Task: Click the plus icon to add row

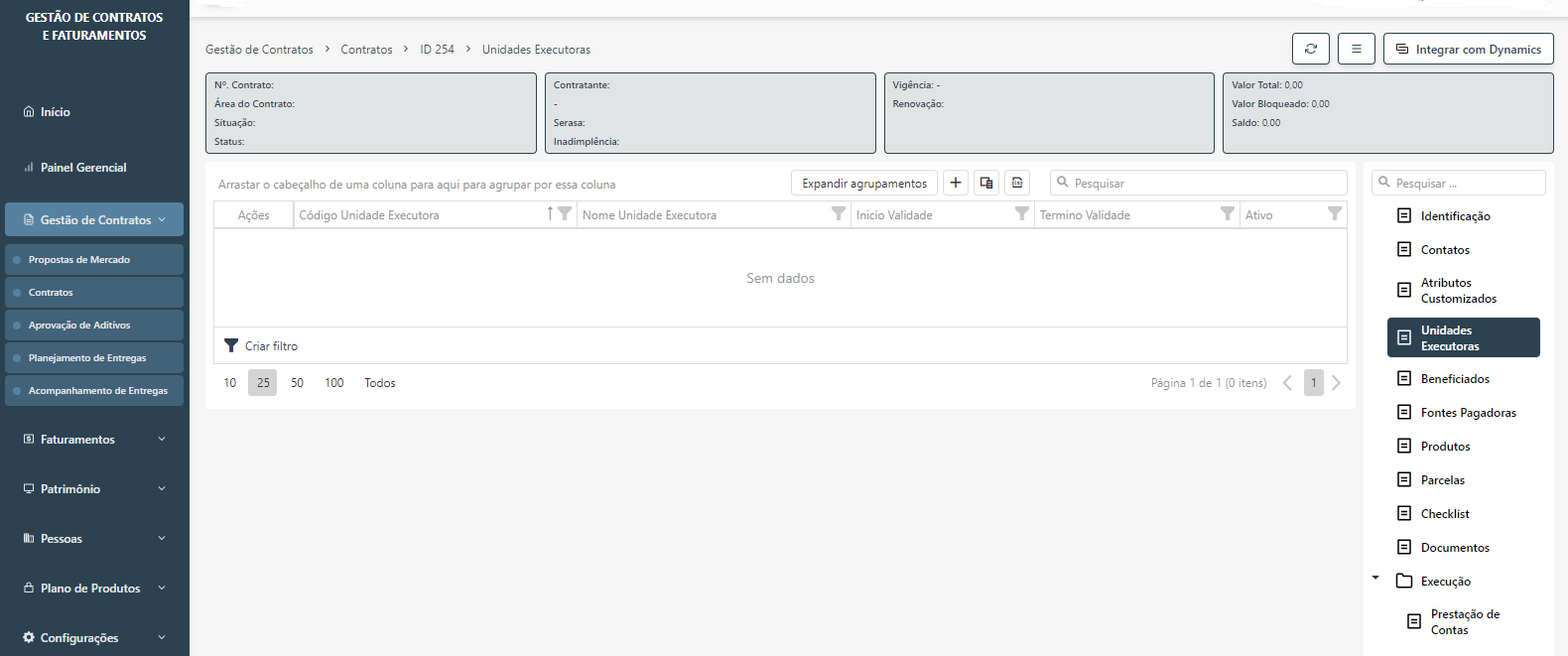Action: pyautogui.click(x=955, y=183)
